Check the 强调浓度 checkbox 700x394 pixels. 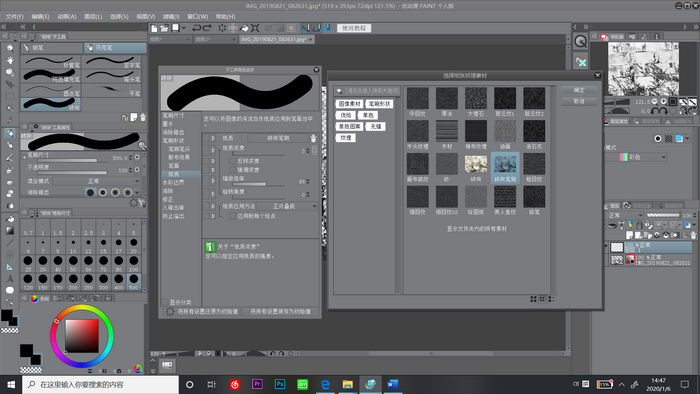pyautogui.click(x=233, y=170)
